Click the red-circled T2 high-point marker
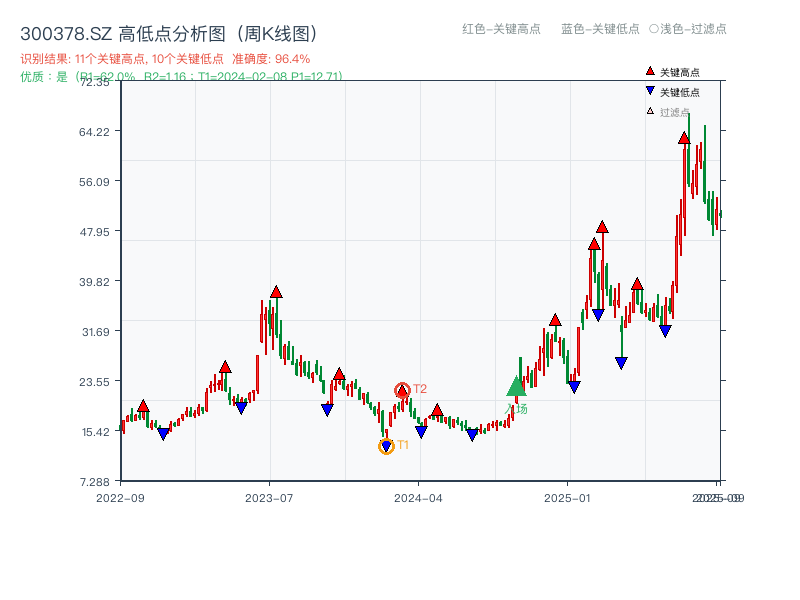The height and width of the screenshot is (600, 800). 402,391
